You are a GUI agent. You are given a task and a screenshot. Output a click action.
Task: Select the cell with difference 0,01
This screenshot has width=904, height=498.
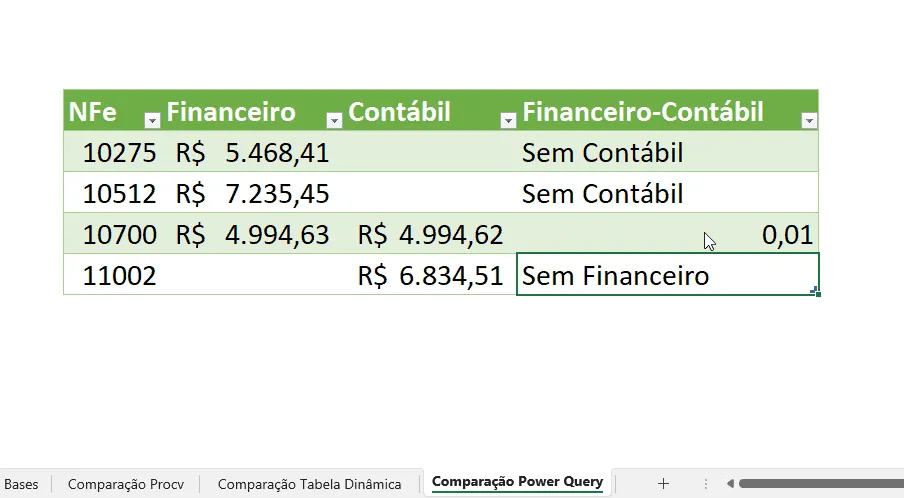pyautogui.click(x=668, y=234)
